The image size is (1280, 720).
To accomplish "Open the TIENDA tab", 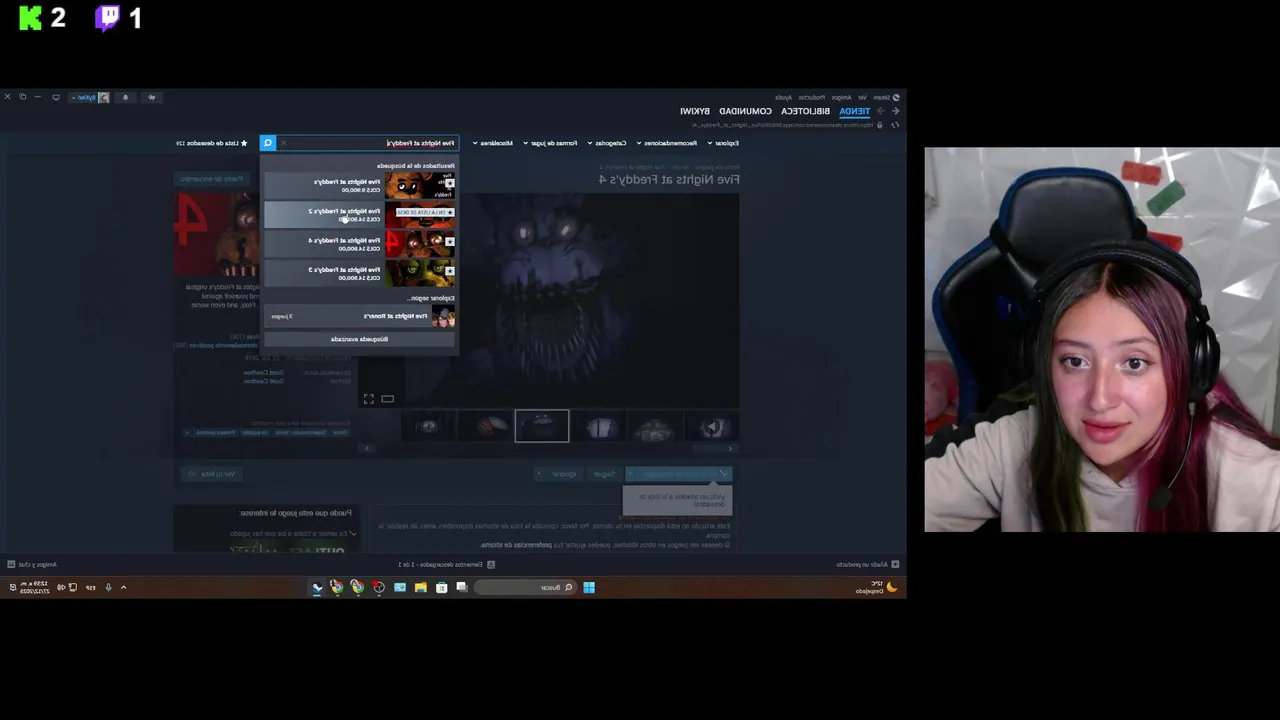I will (855, 111).
